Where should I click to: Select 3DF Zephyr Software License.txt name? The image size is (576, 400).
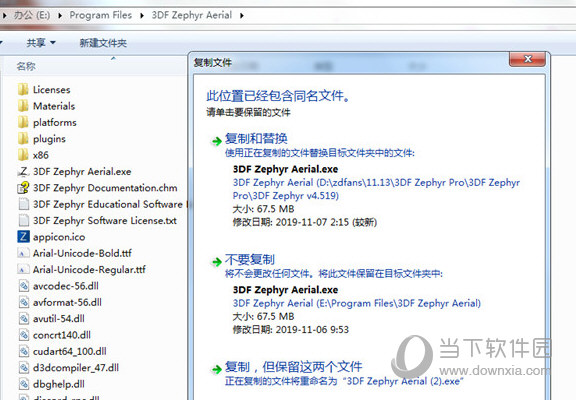click(105, 220)
